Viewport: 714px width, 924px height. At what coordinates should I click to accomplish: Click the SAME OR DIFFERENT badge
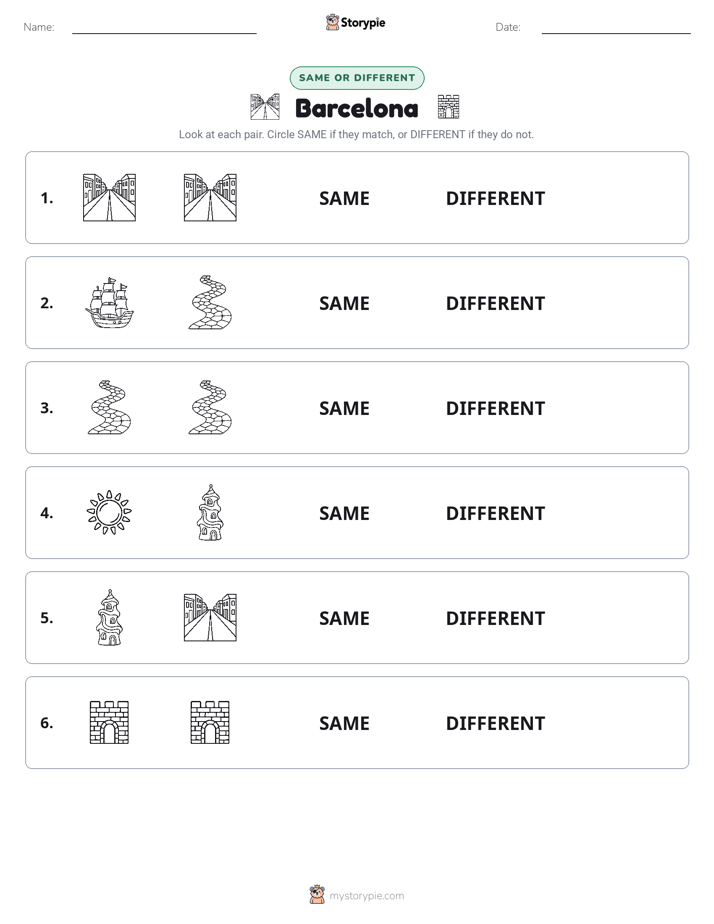(357, 78)
